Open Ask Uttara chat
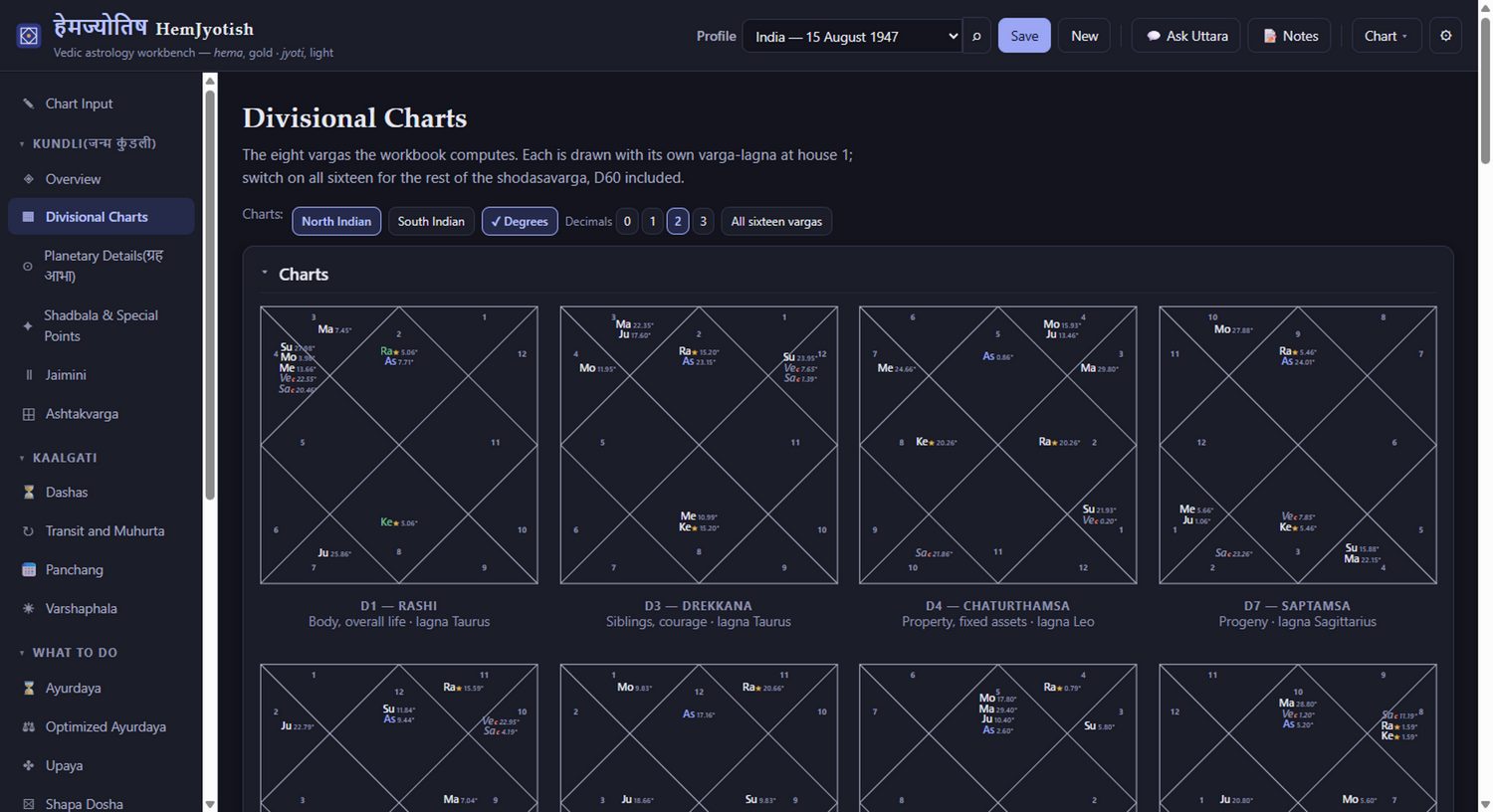 [x=1186, y=36]
